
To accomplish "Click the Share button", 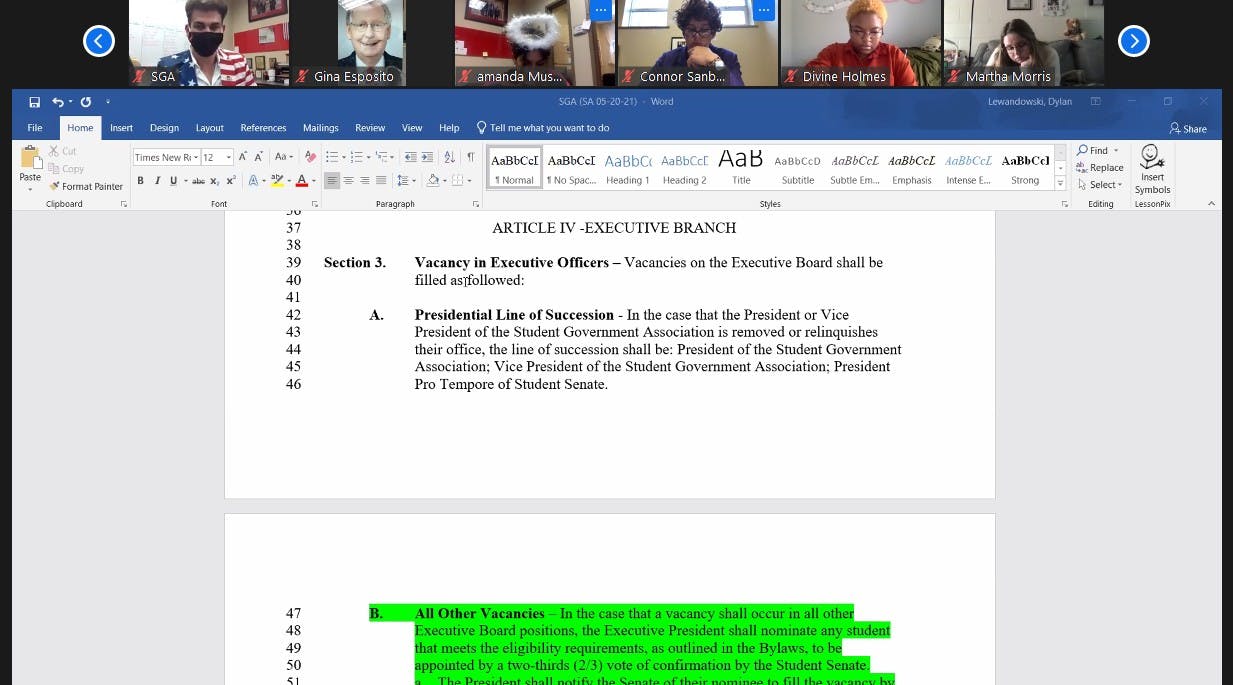I will (1189, 128).
